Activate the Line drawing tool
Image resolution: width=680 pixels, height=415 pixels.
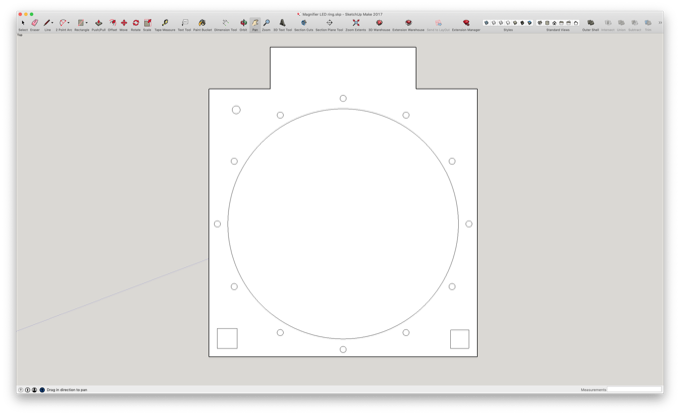[46, 23]
